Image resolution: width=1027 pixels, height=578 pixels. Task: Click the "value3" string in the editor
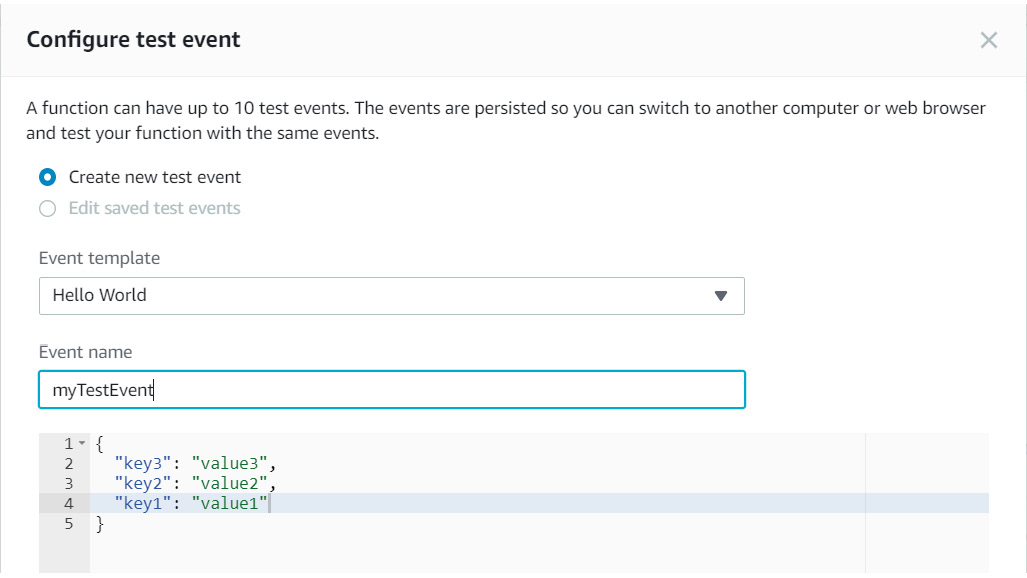click(231, 463)
